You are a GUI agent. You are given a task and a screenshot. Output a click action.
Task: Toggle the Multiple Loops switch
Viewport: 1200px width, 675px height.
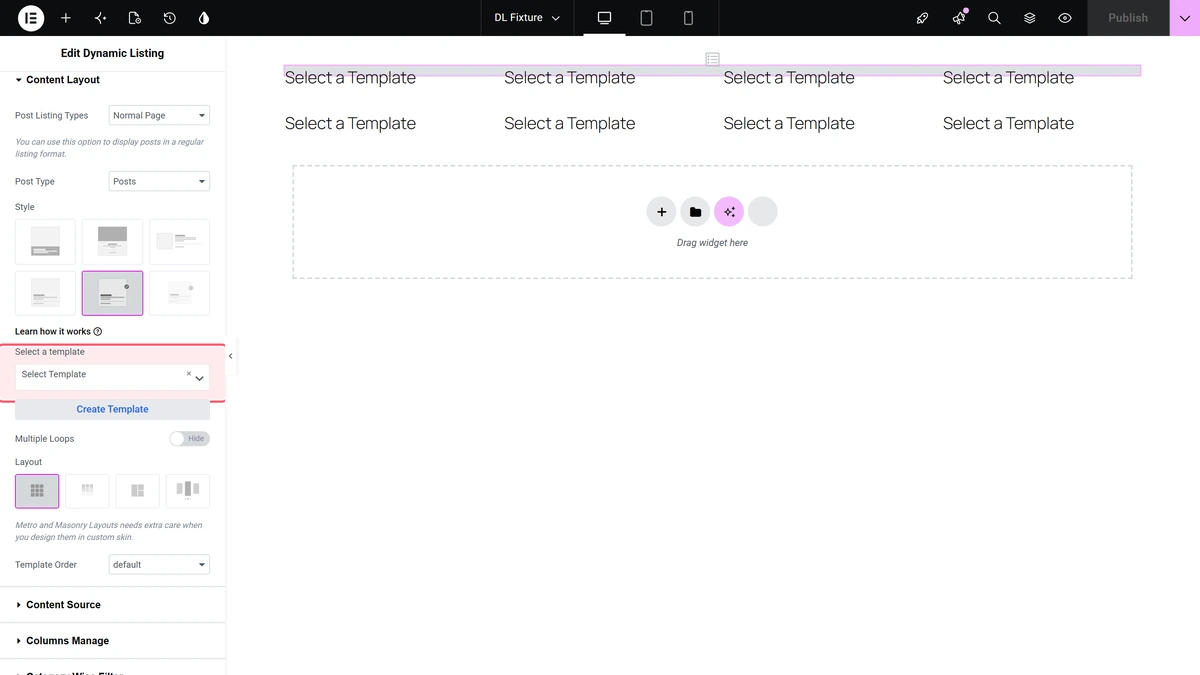click(189, 438)
